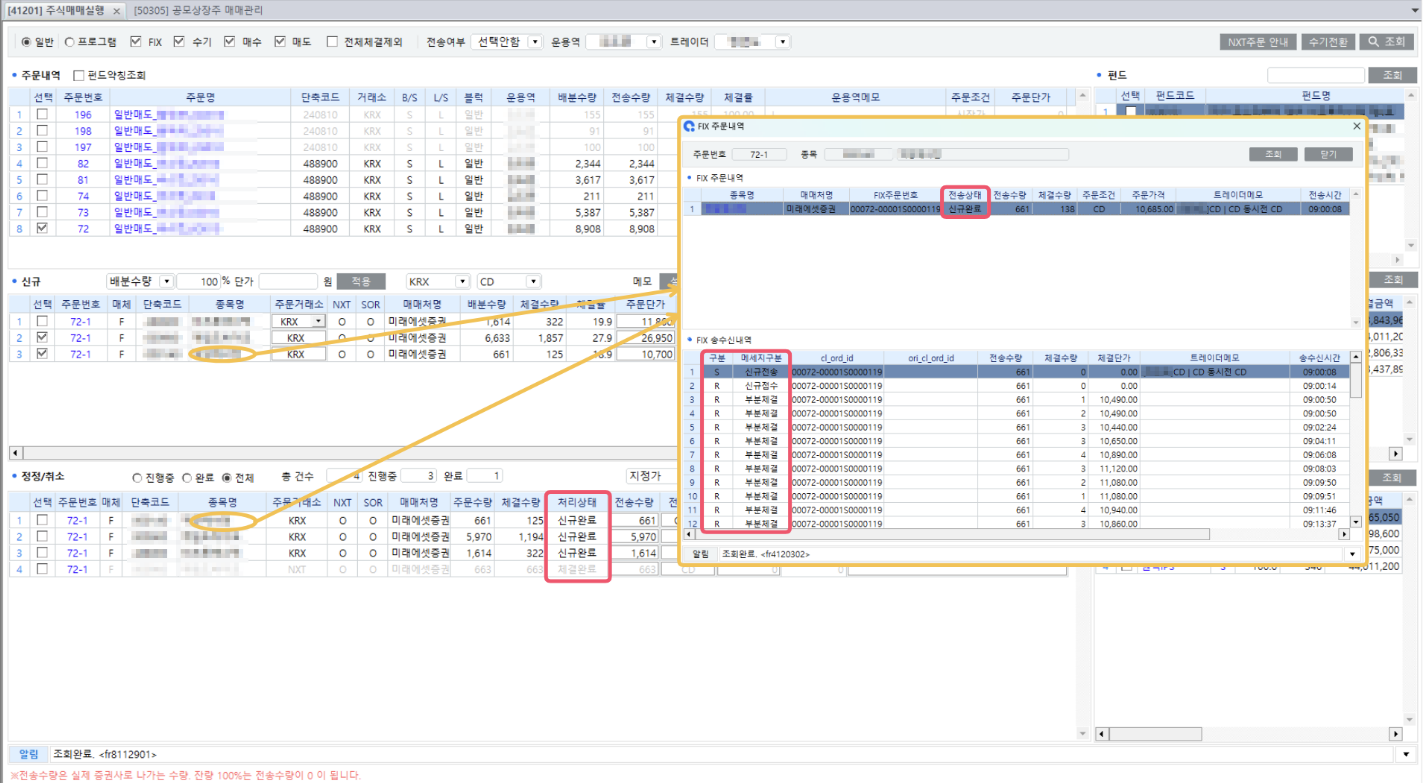Enable the 전체체결제외 checkbox
The width and height of the screenshot is (1423, 783).
[x=330, y=42]
